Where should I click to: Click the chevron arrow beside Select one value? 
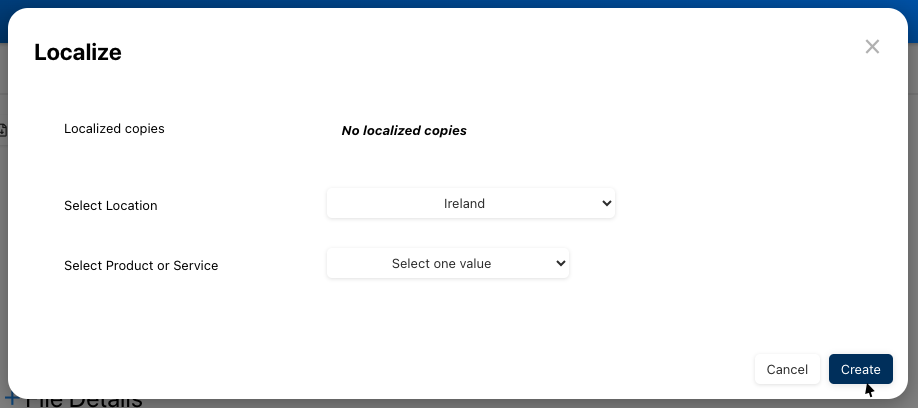[x=560, y=264]
